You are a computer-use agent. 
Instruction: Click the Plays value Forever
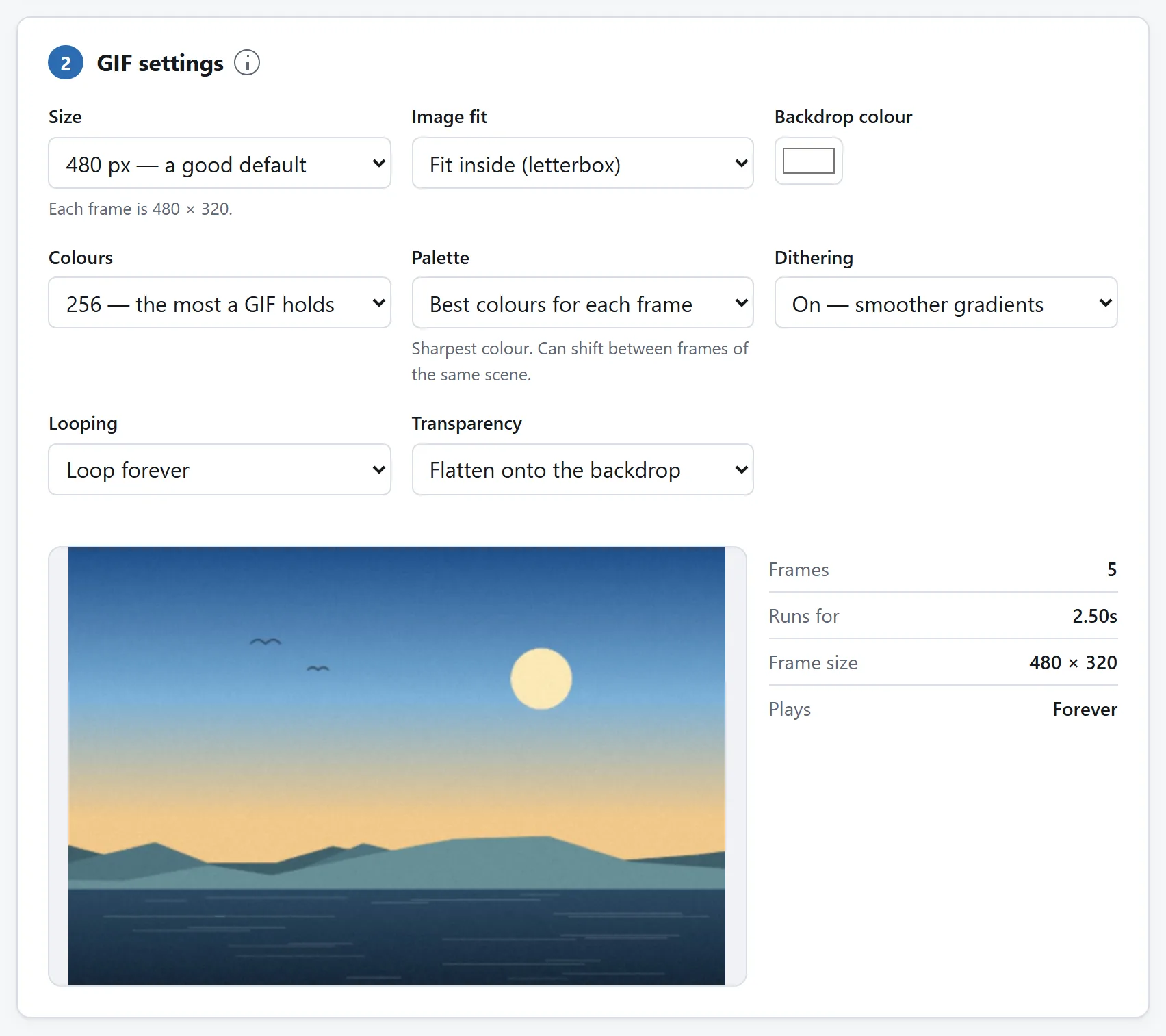[1085, 709]
